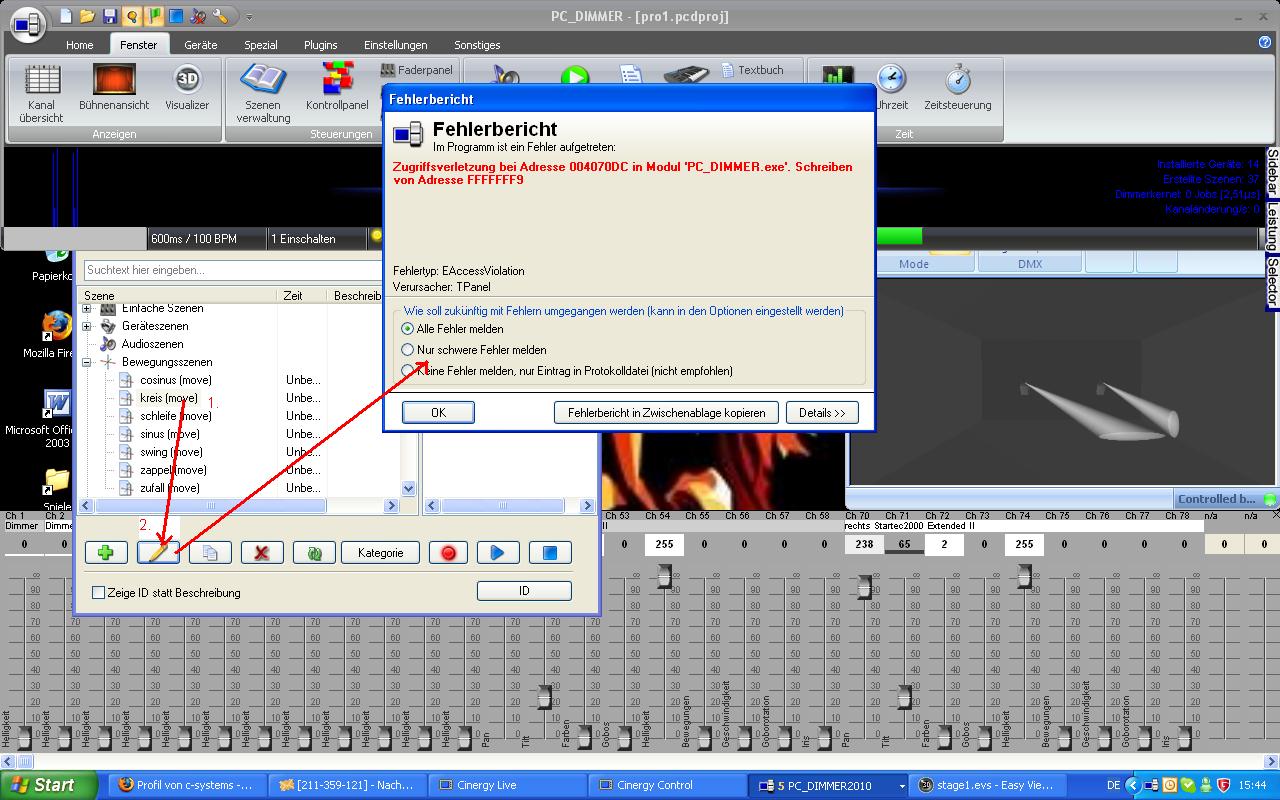This screenshot has height=800, width=1280.
Task: Enable 'Zeige ID statt Beschreibung' checkbox
Action: tap(98, 593)
